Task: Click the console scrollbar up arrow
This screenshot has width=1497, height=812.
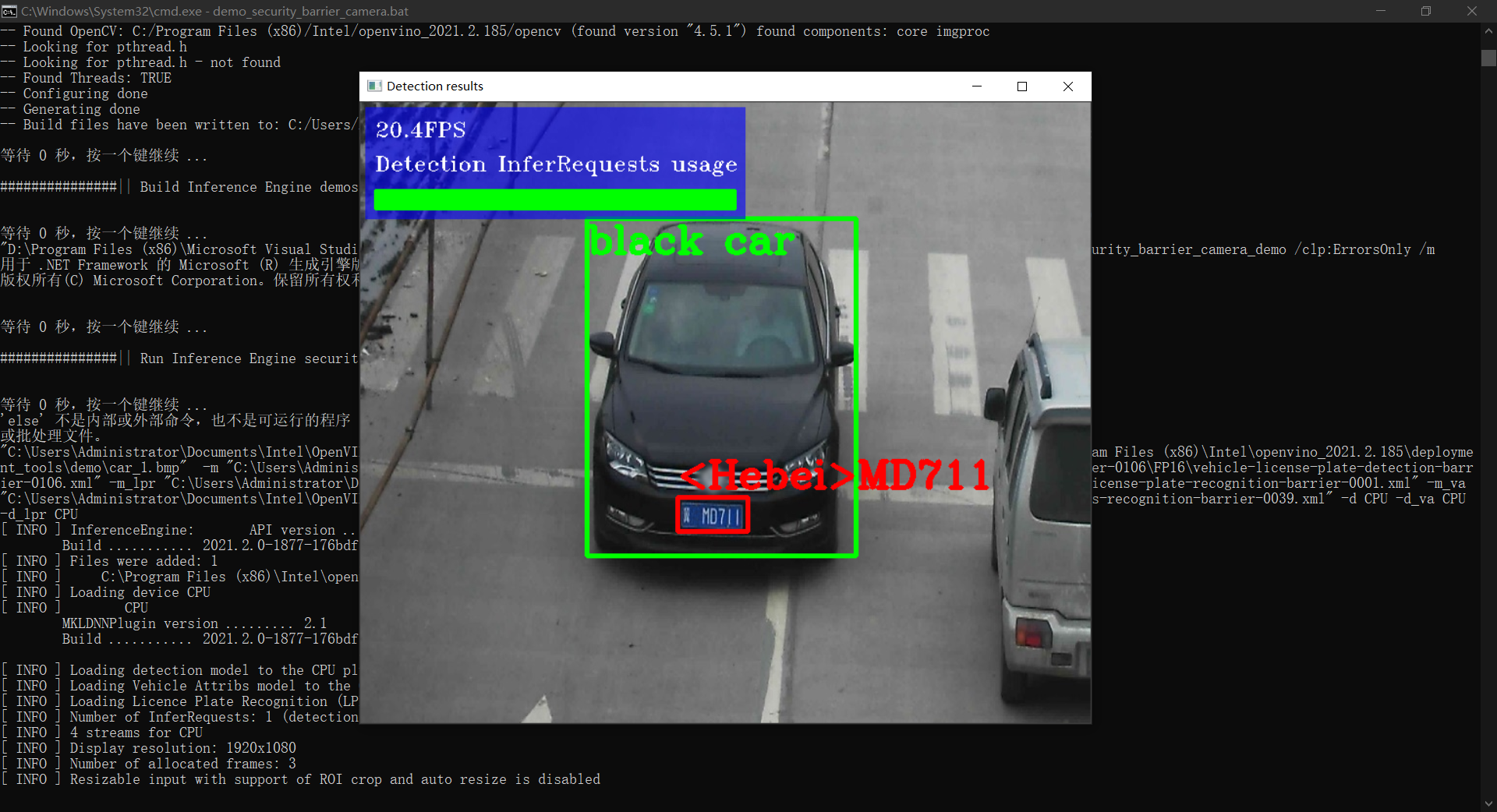Action: tap(1488, 31)
